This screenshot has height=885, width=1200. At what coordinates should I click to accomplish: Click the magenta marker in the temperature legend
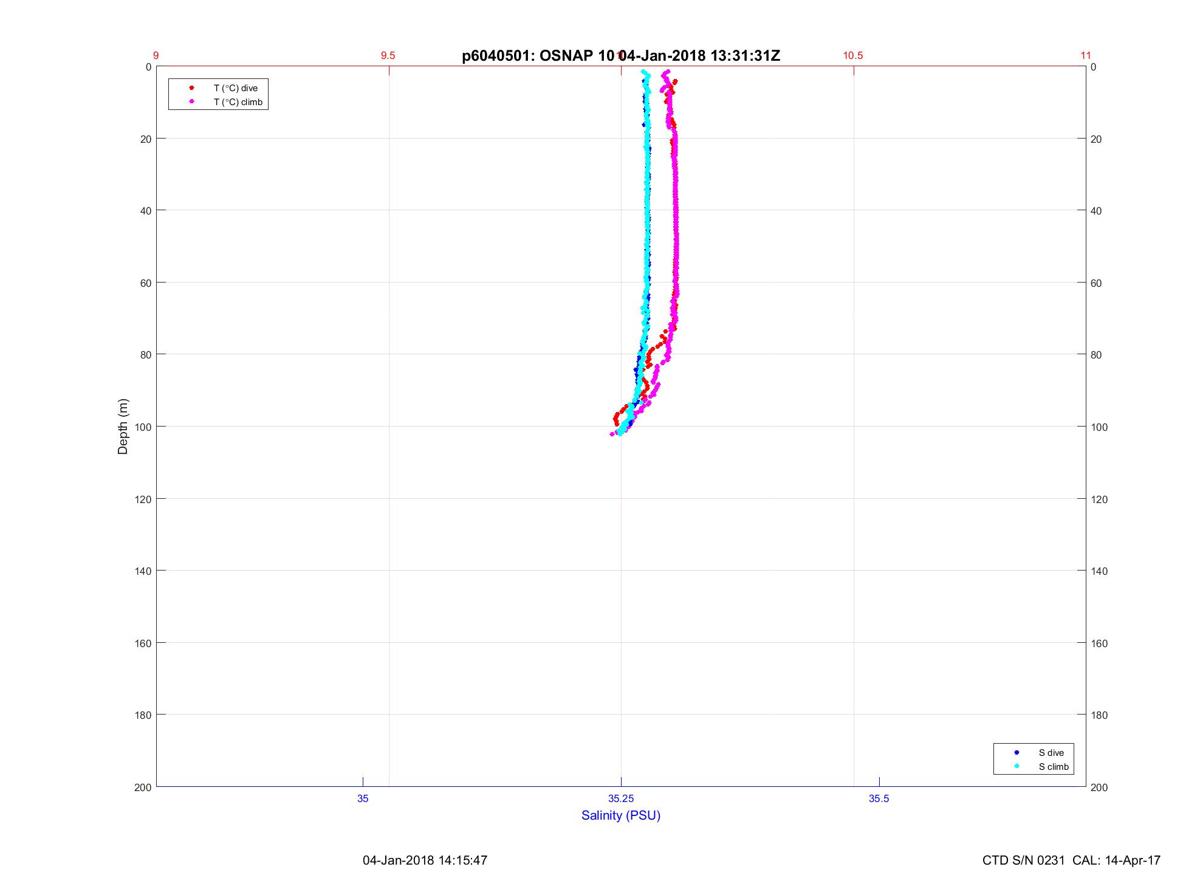click(191, 102)
